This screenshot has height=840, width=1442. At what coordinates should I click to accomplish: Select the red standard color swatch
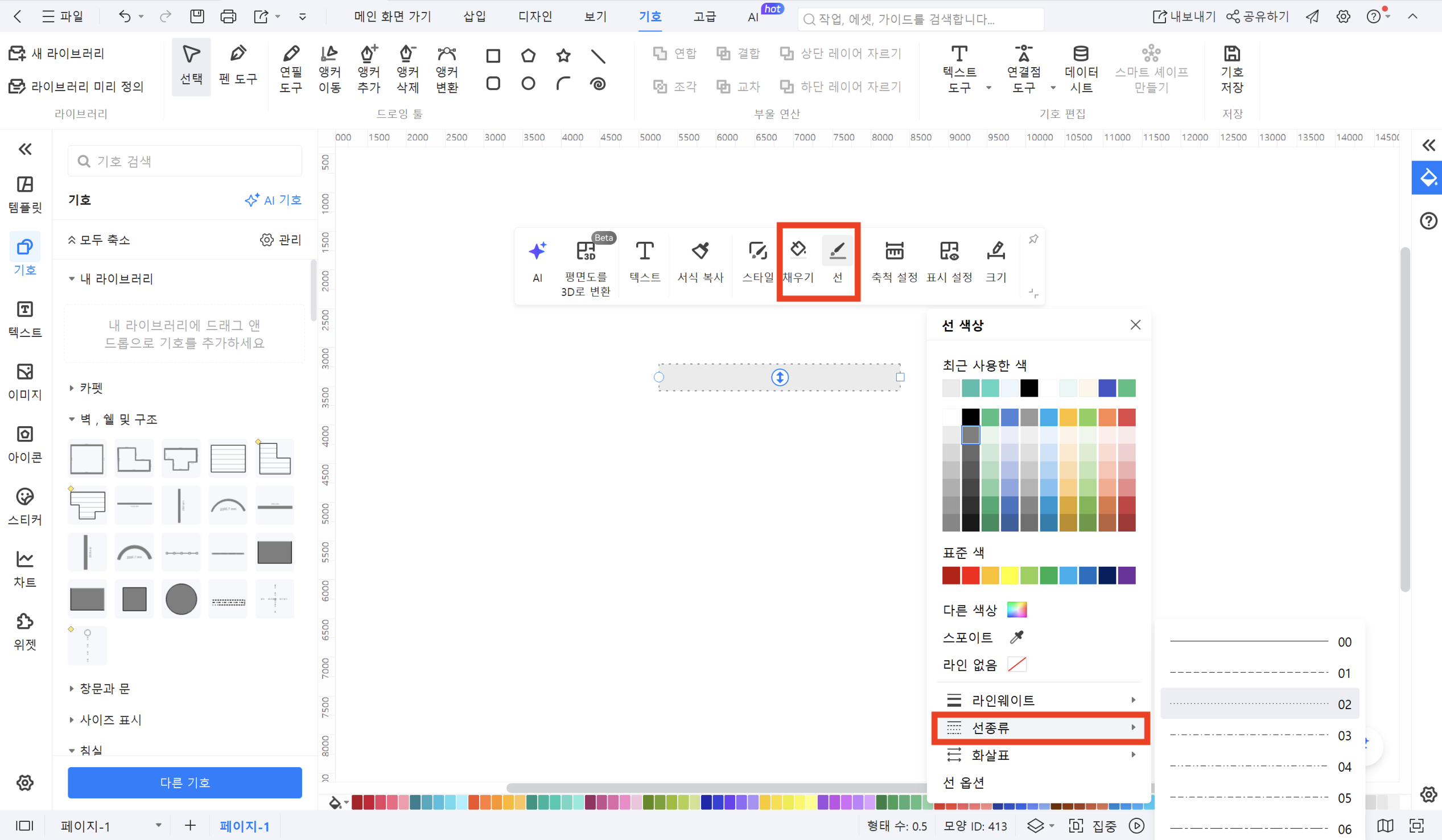970,575
